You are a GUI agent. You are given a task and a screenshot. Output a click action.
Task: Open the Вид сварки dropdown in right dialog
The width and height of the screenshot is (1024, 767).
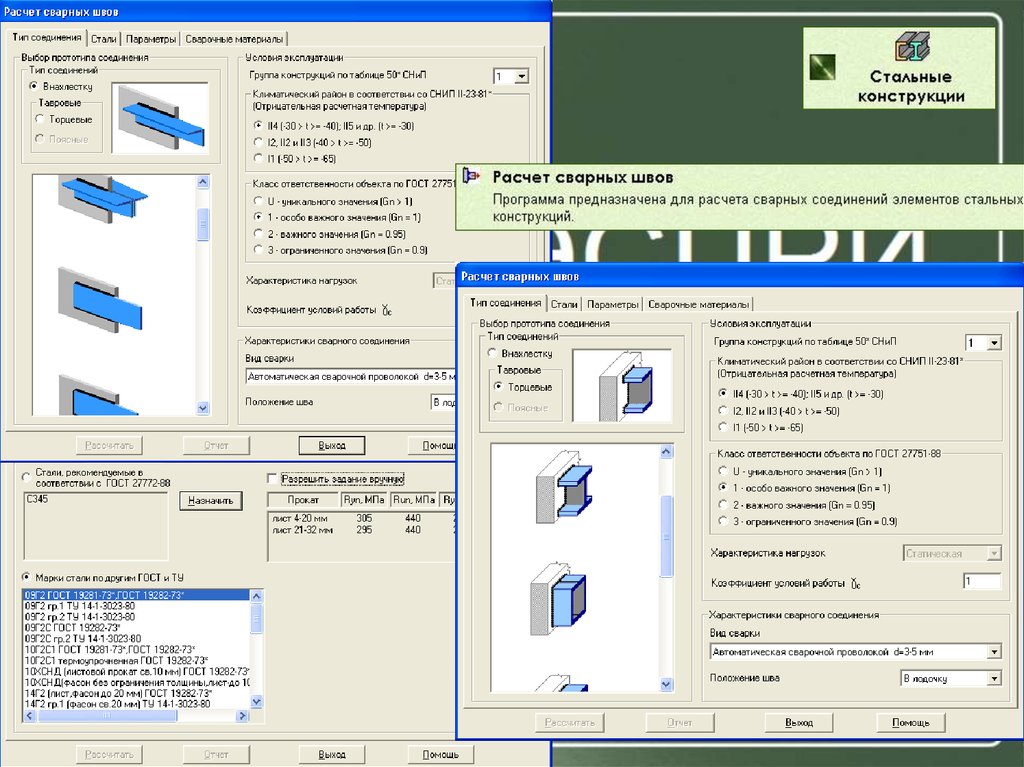[993, 652]
